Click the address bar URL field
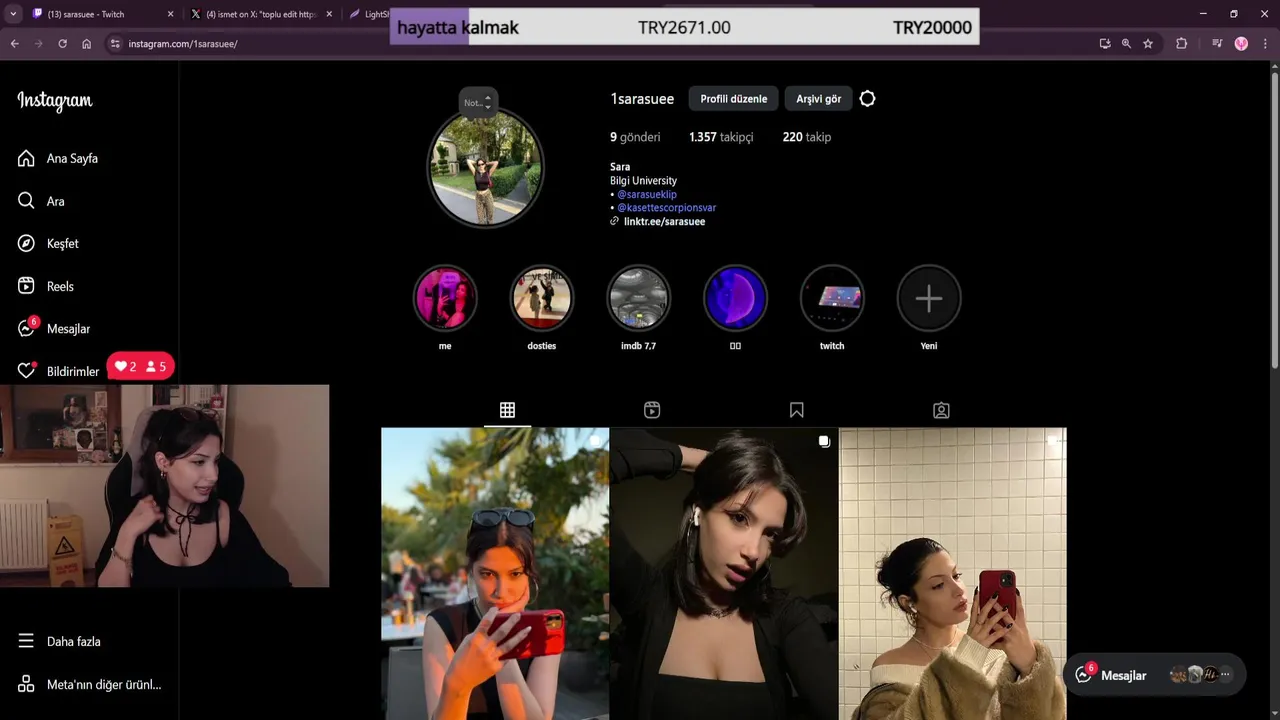This screenshot has width=1280, height=720. pyautogui.click(x=600, y=44)
